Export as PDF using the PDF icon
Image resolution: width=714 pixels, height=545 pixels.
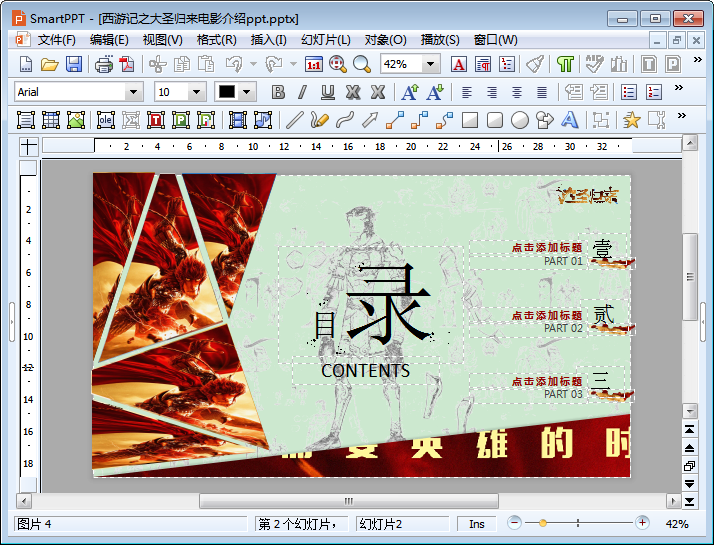click(x=127, y=64)
